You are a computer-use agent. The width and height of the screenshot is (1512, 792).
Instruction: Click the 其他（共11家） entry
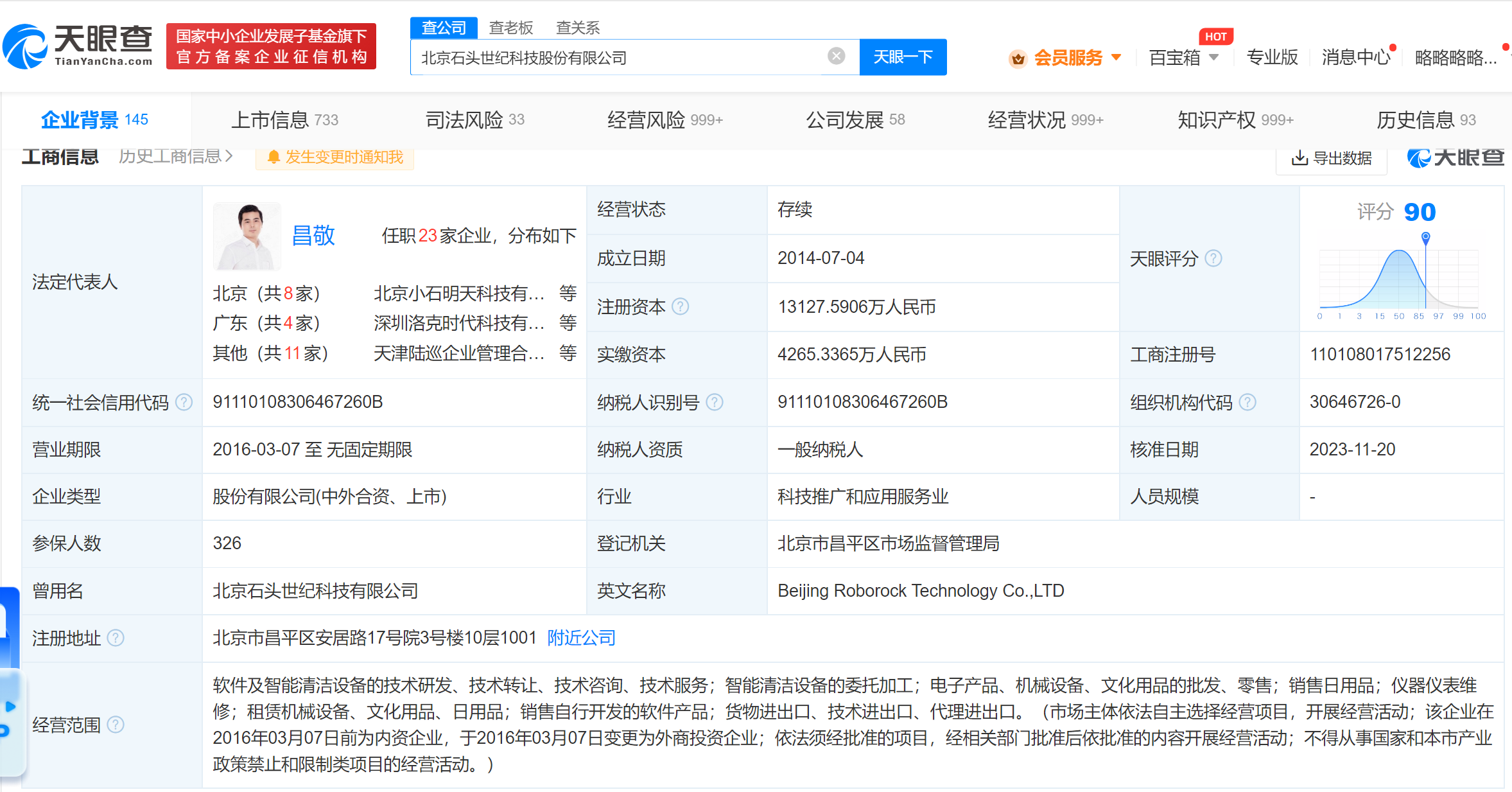[x=270, y=353]
